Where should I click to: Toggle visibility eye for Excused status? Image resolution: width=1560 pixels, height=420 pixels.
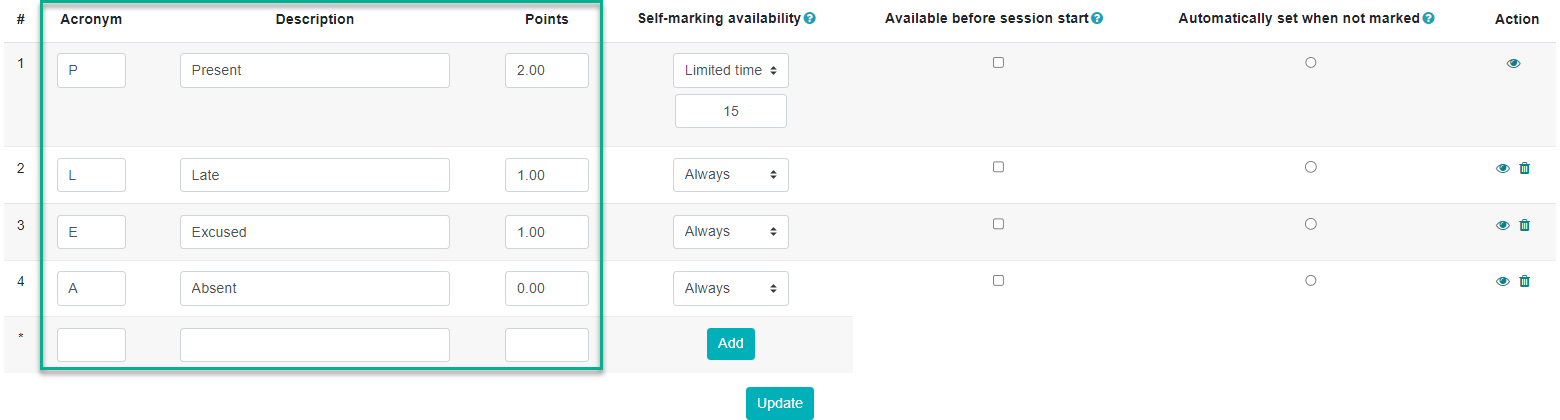(x=1502, y=225)
